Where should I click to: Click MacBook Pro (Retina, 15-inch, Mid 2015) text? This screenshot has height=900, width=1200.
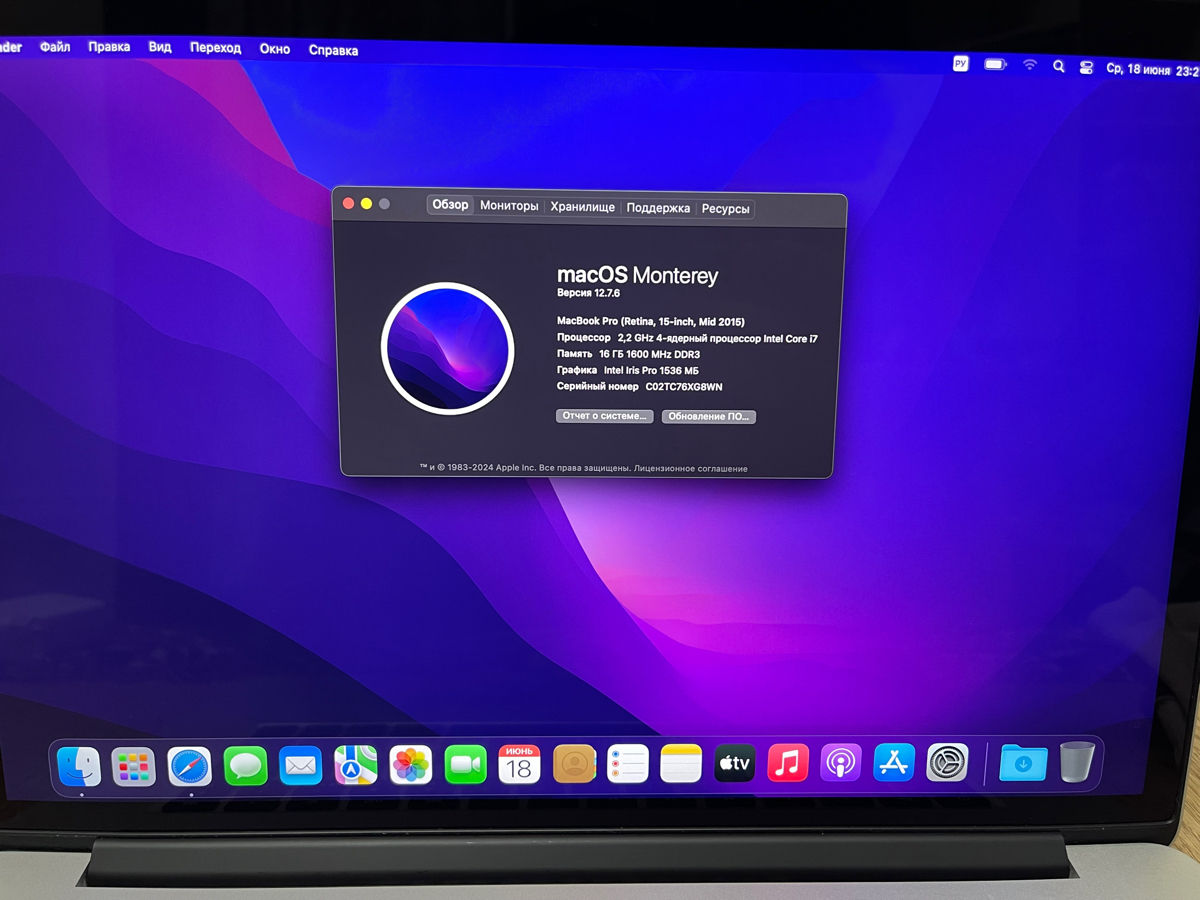coord(651,322)
